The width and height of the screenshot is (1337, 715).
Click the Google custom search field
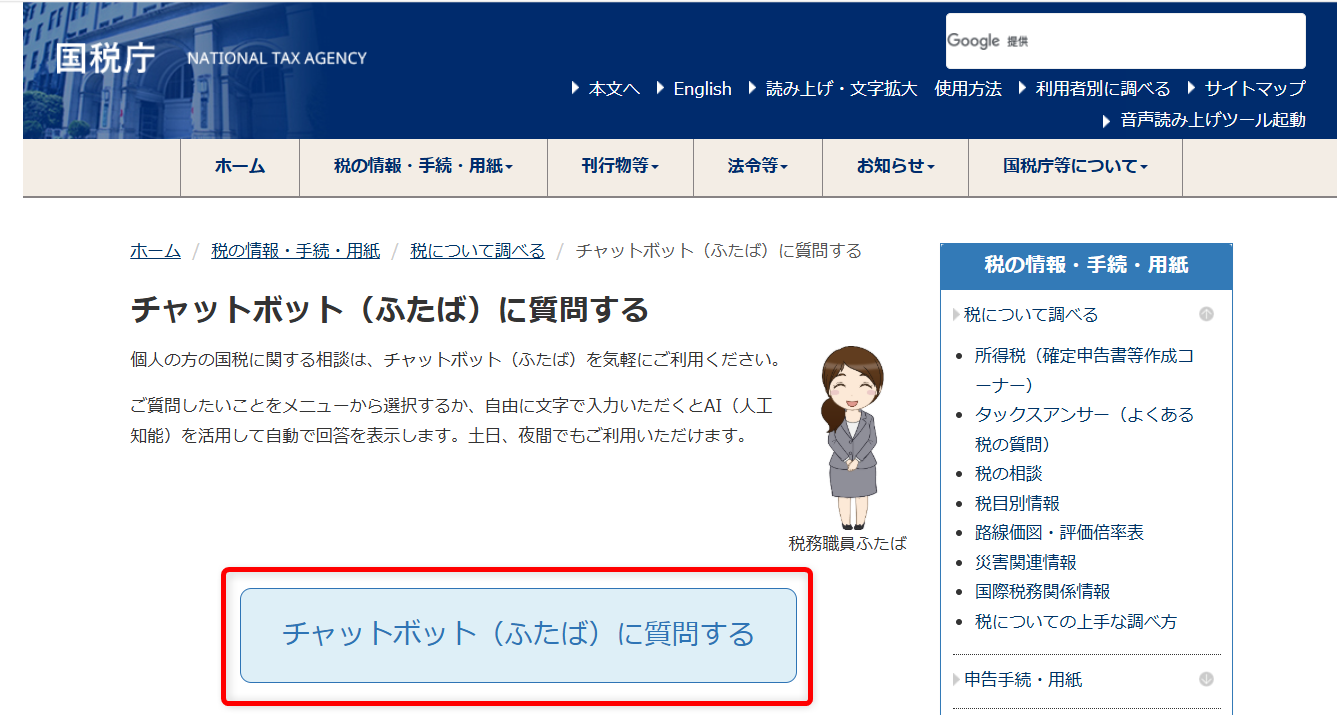click(x=1125, y=41)
